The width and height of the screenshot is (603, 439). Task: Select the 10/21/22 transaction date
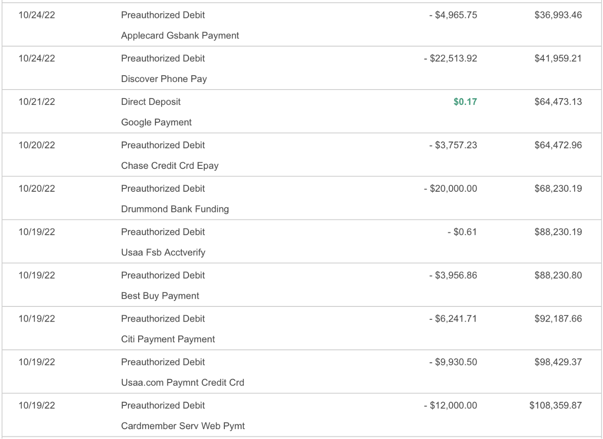[37, 102]
